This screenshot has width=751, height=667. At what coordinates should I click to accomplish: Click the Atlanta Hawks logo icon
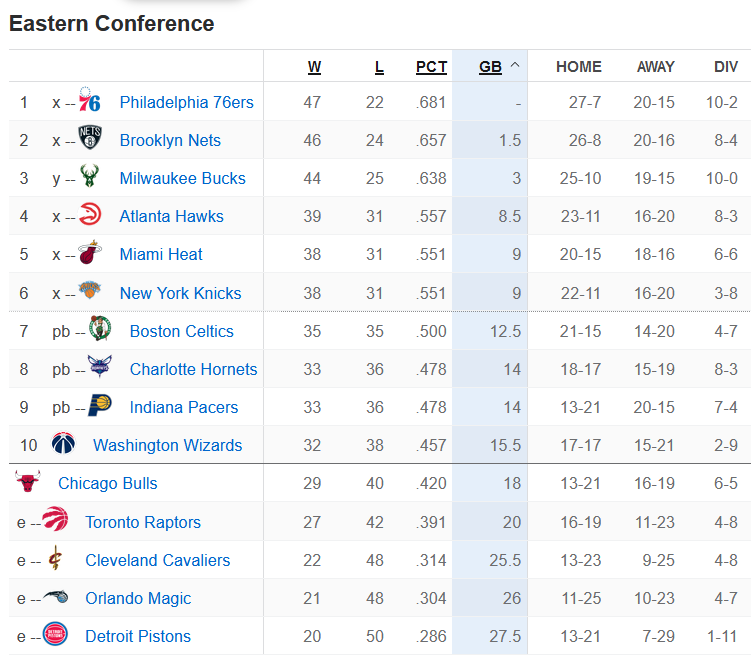[90, 214]
